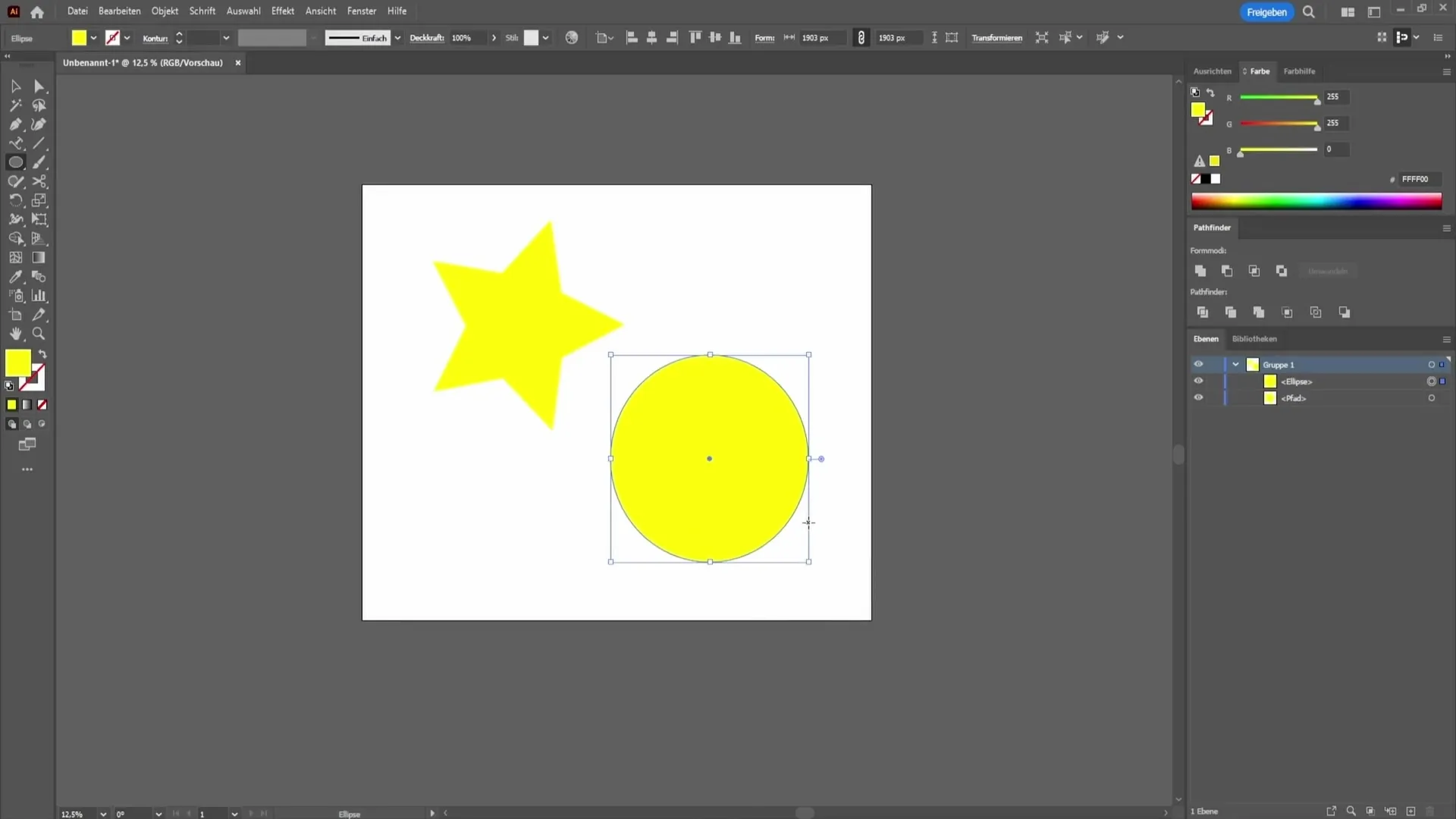The height and width of the screenshot is (819, 1456).
Task: Click the Intersect shape mode icon
Action: pos(1254,271)
